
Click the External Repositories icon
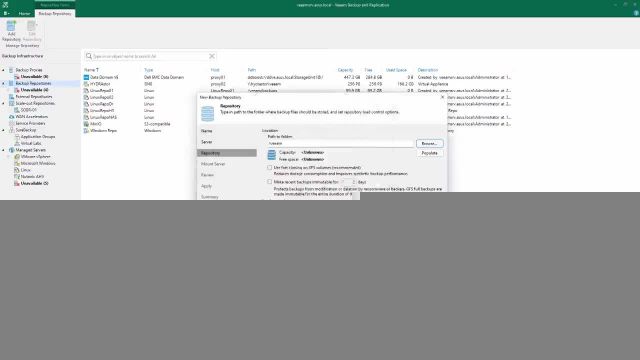pos(11,97)
